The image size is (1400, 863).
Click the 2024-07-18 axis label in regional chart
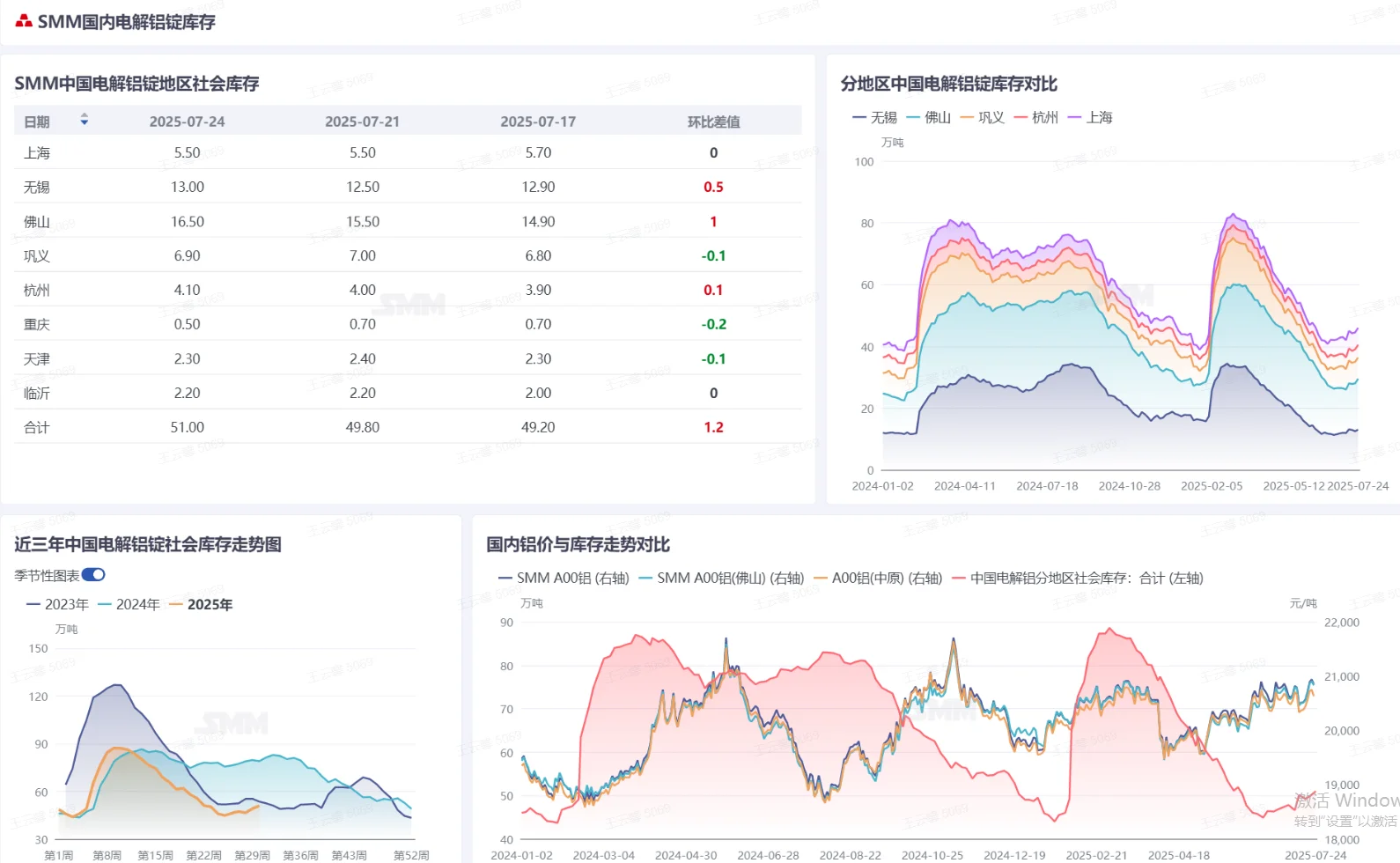point(1047,486)
